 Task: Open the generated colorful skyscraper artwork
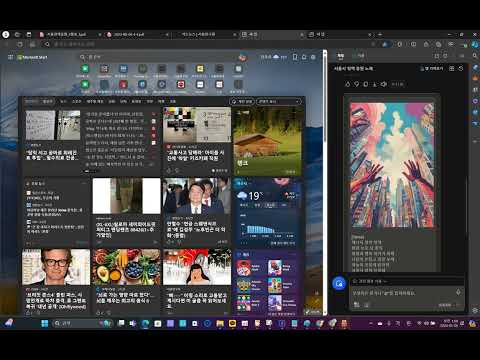click(392, 165)
